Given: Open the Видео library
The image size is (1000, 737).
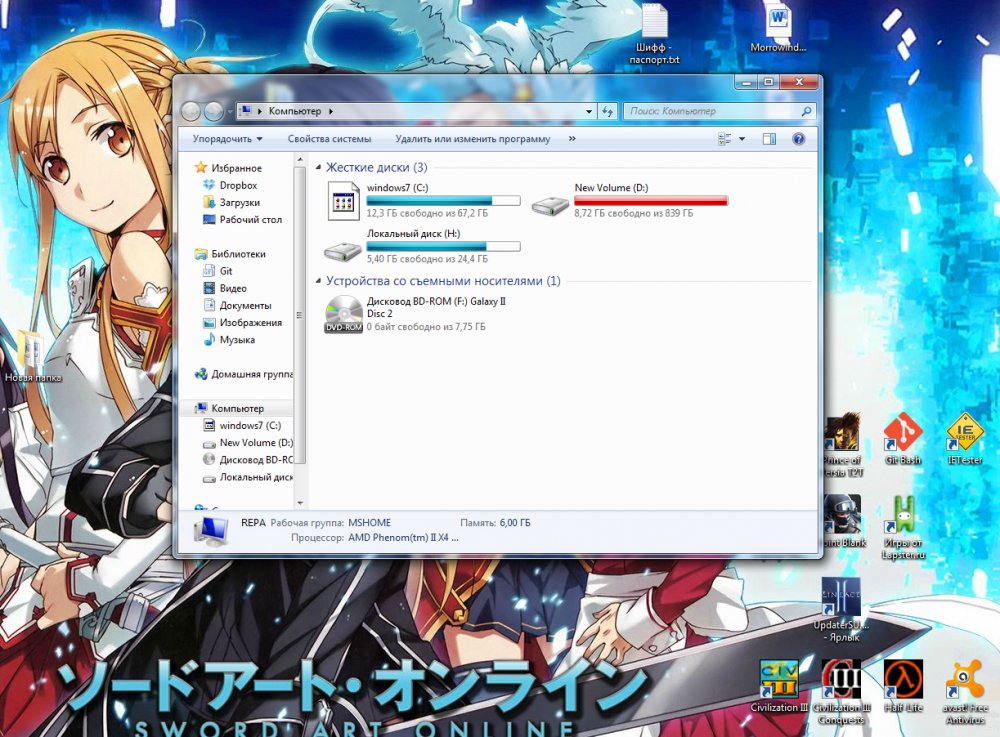Looking at the screenshot, I should coord(233,288).
